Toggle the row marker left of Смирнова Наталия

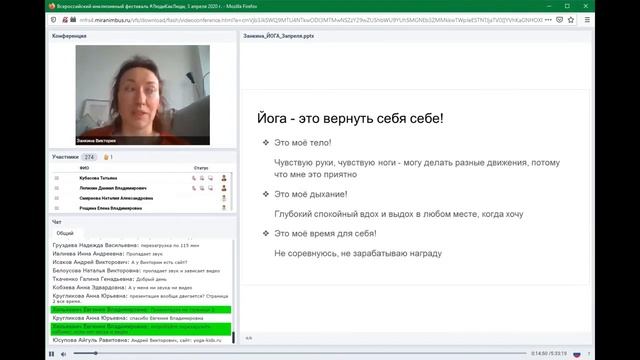(x=57, y=198)
